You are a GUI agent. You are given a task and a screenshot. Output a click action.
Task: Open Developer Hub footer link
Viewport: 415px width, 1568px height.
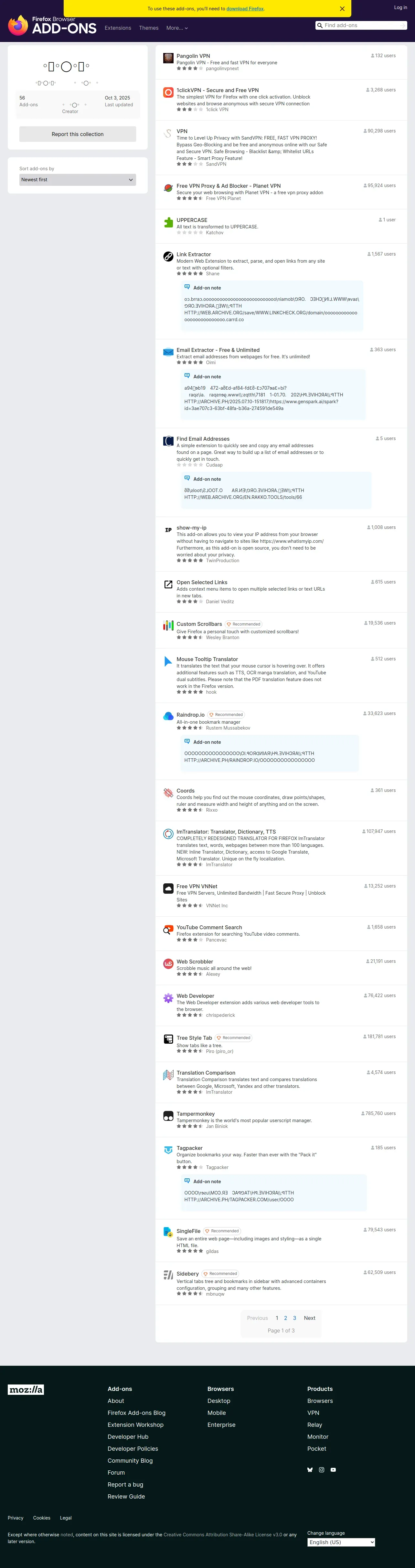click(x=128, y=1436)
